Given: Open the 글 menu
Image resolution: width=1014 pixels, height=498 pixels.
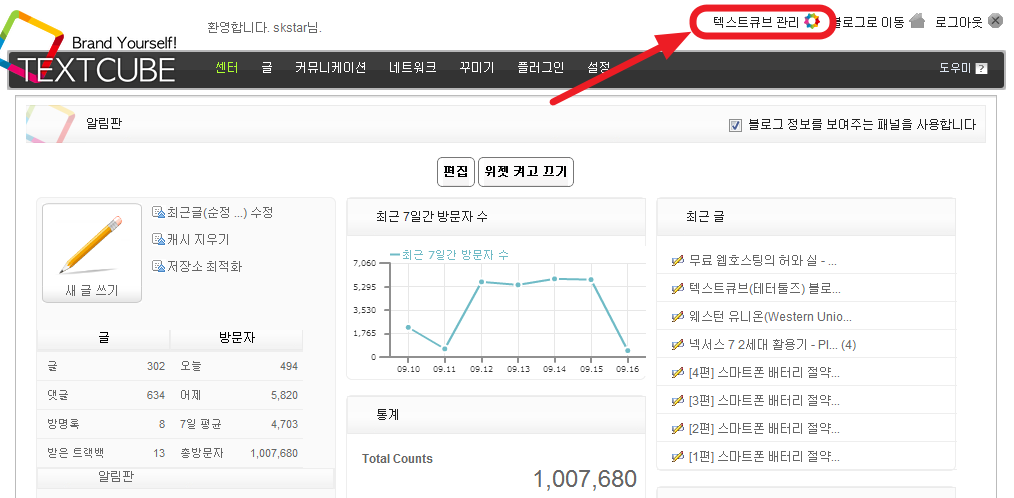Looking at the screenshot, I should (x=267, y=67).
